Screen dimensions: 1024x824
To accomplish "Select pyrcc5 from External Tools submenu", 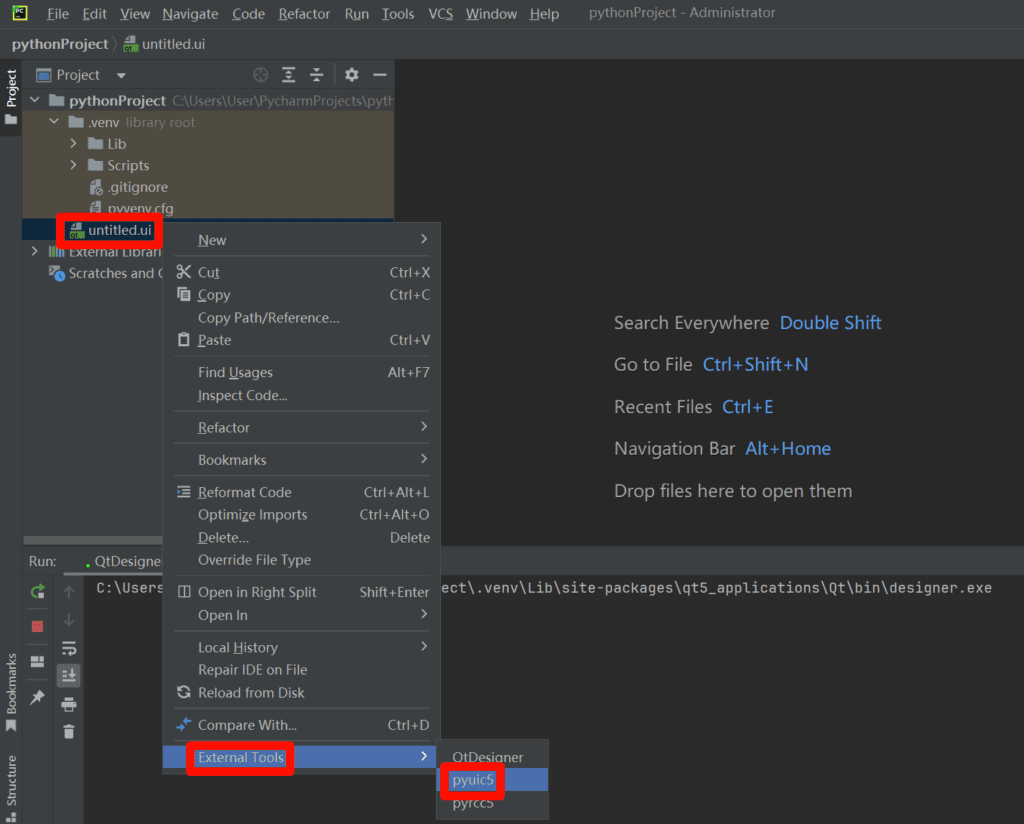I will click(492, 802).
